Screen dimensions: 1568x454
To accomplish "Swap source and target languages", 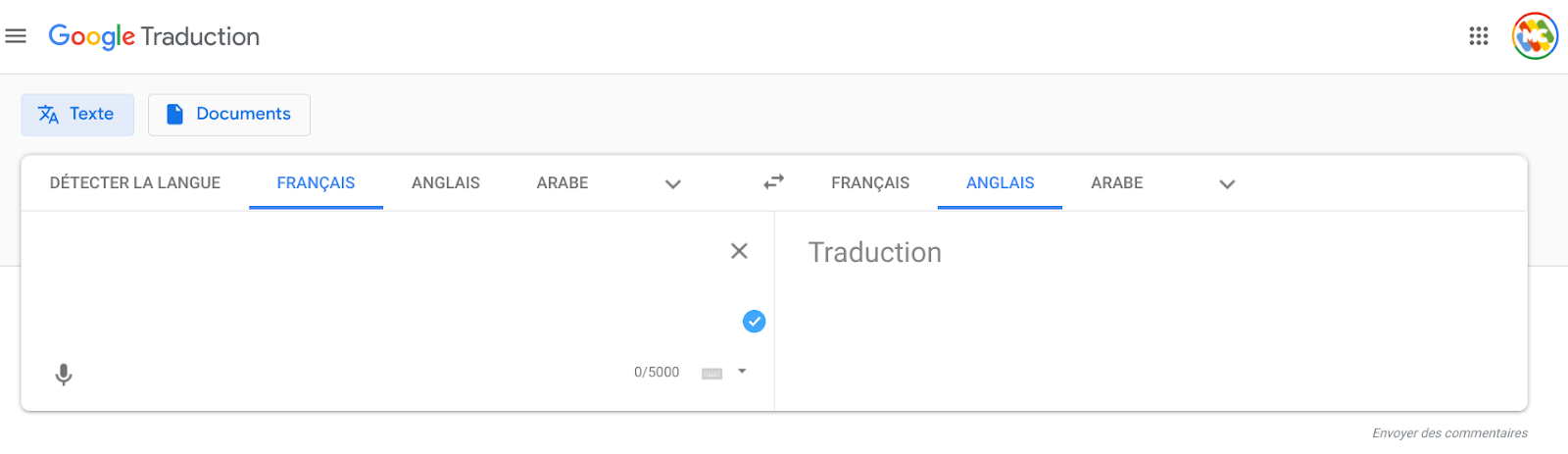I will point(774,182).
